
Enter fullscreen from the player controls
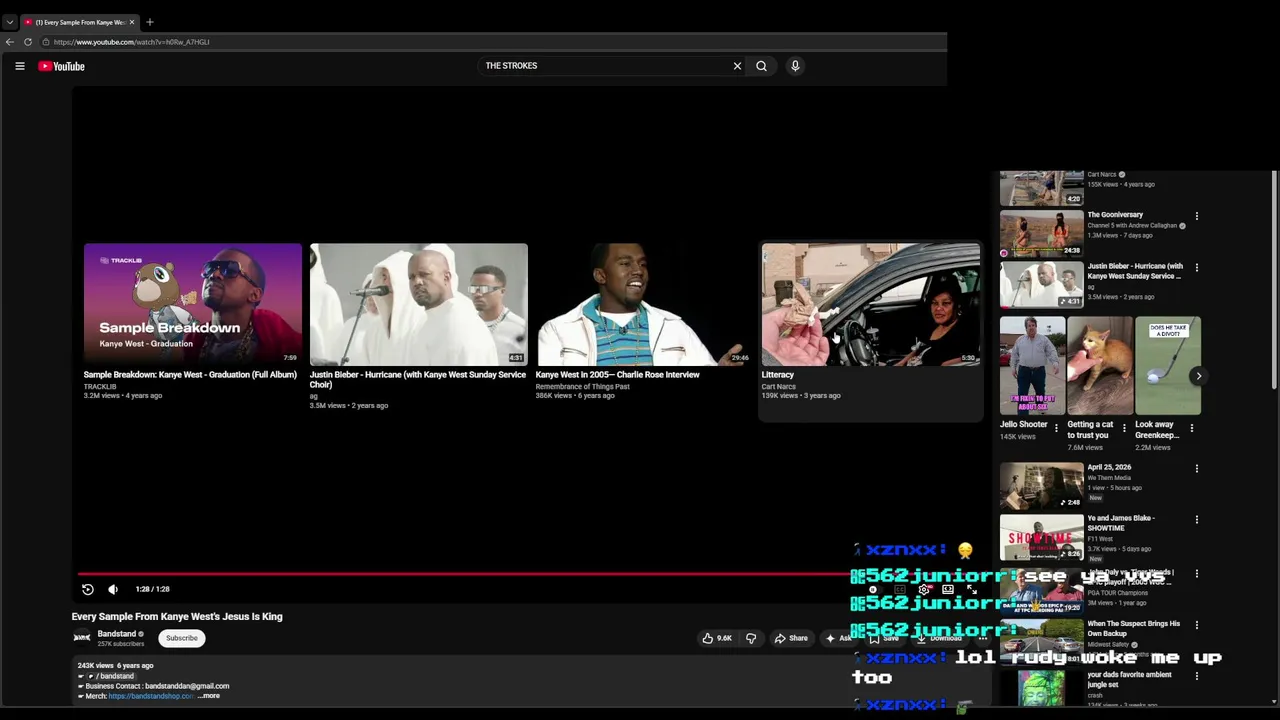pyautogui.click(x=972, y=589)
